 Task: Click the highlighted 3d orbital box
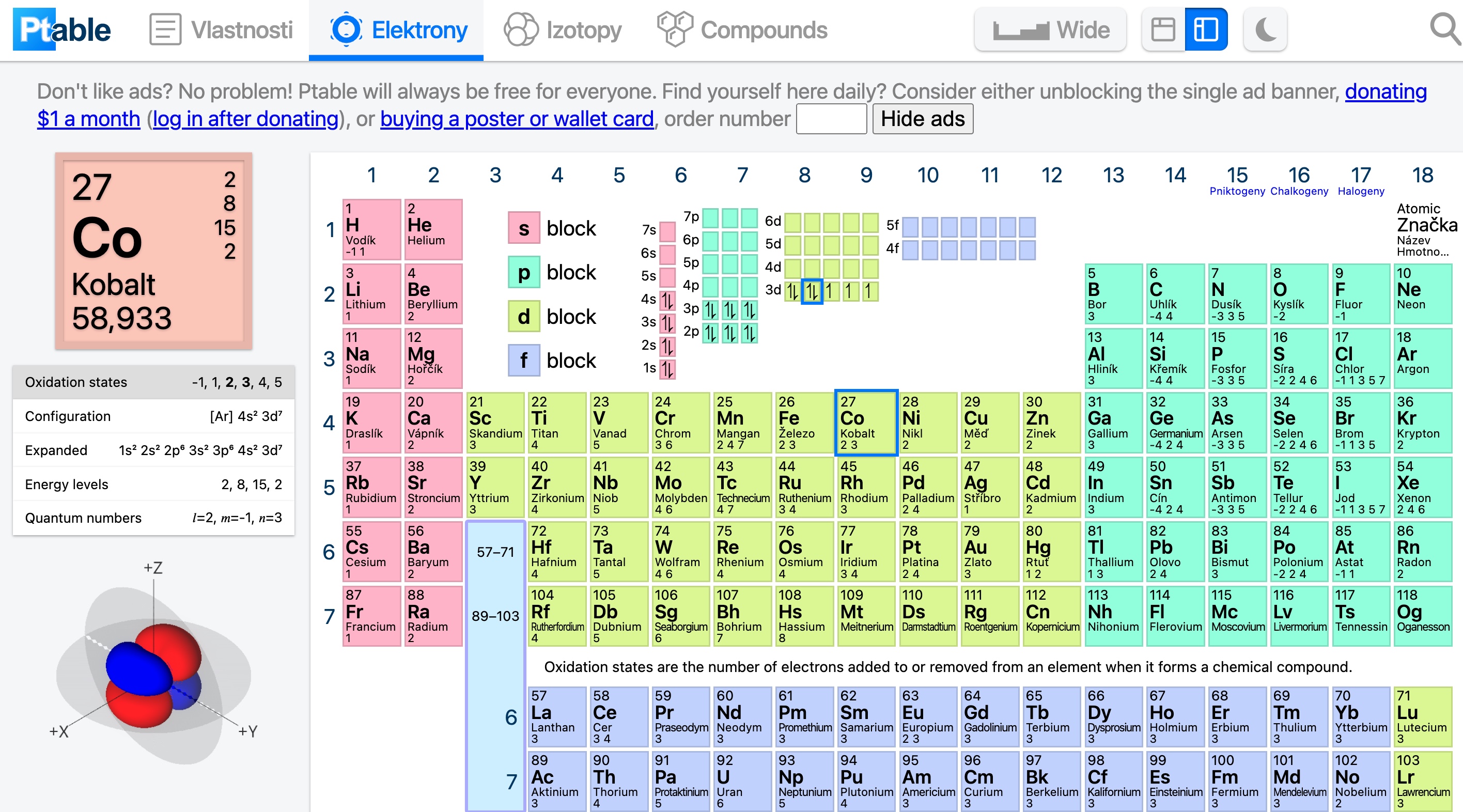812,291
